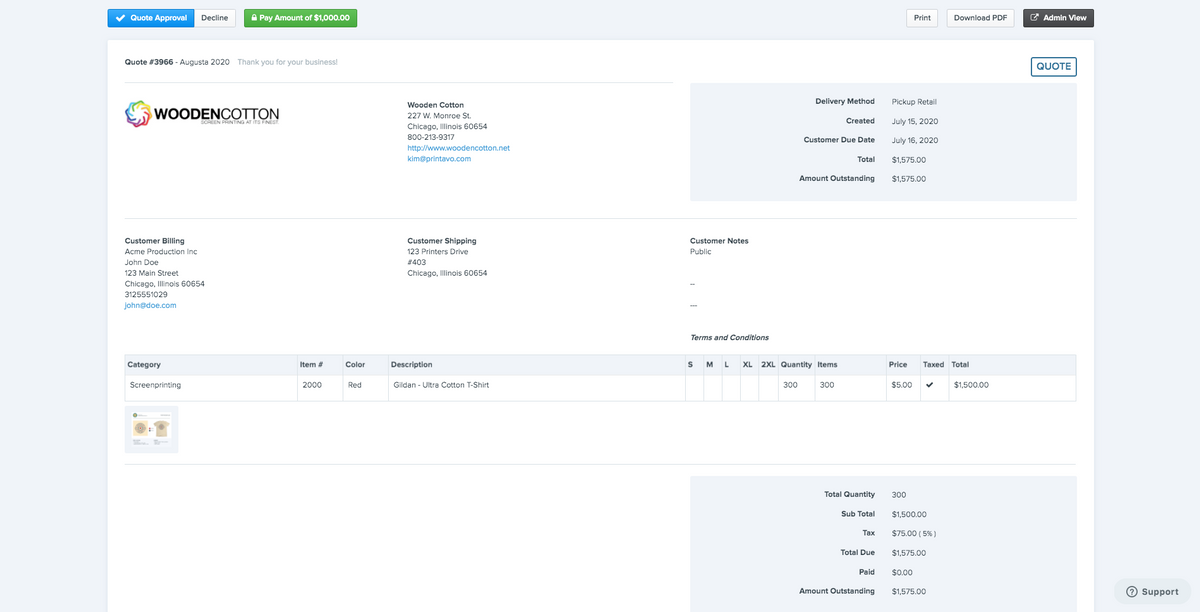
Task: Open the Support help widget
Action: tap(1152, 591)
